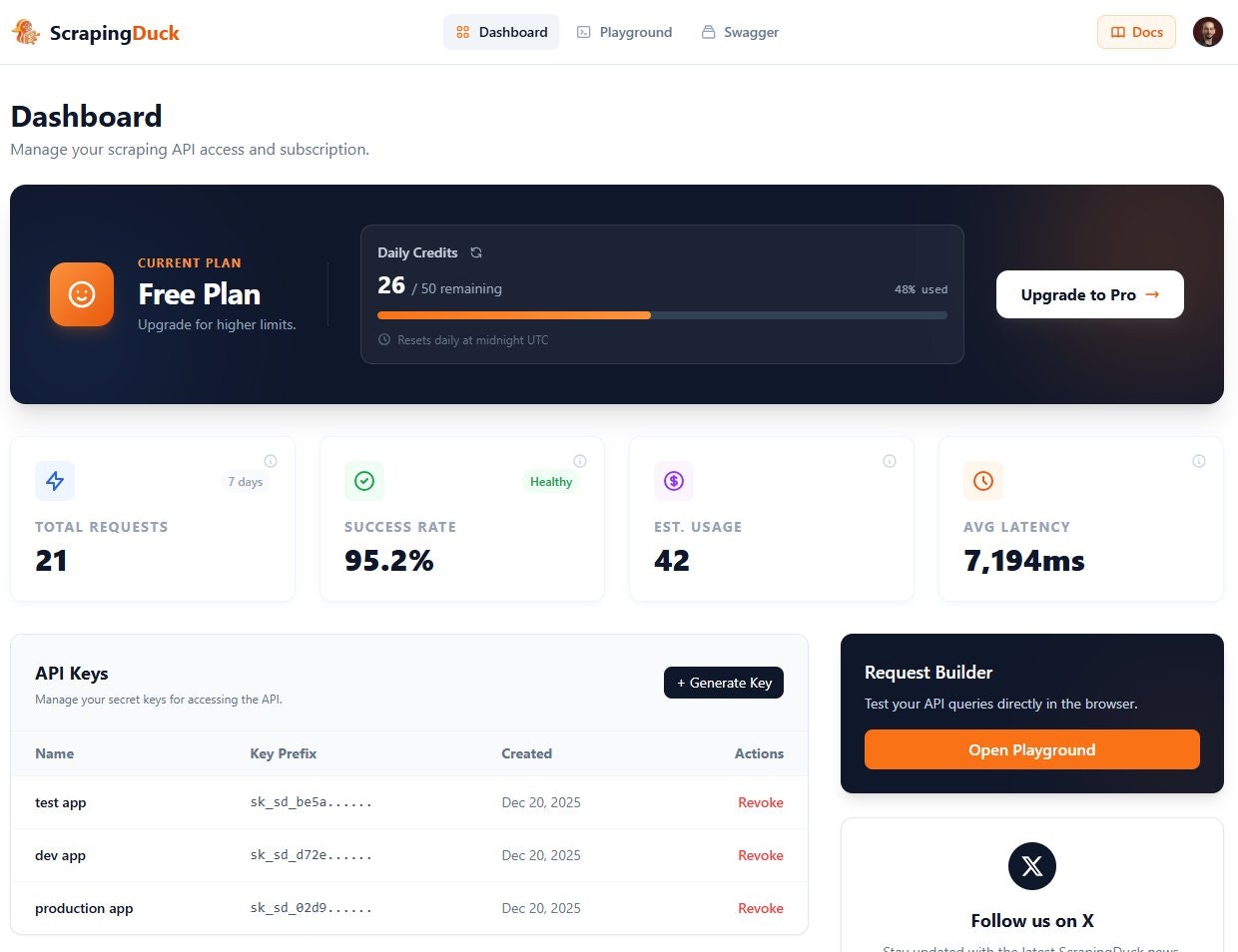Click the X logo in the Follow us card
The height and width of the screenshot is (952, 1238).
tap(1031, 866)
